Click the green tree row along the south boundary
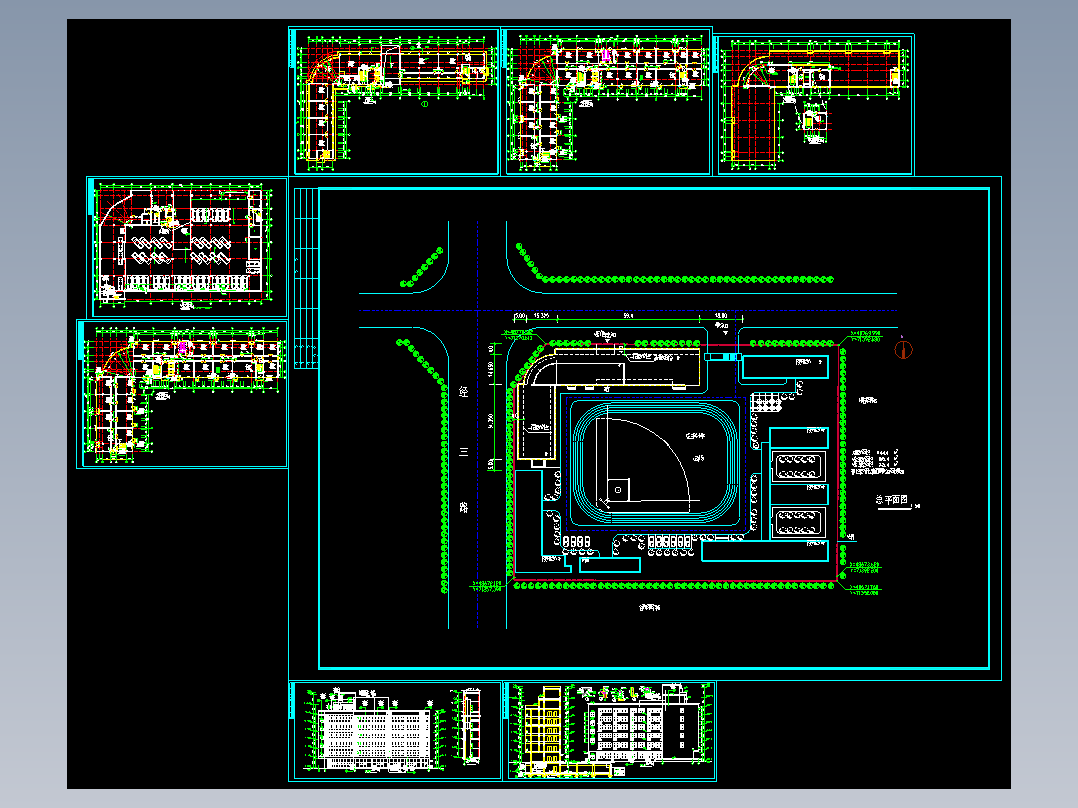1078x808 pixels. coord(675,586)
